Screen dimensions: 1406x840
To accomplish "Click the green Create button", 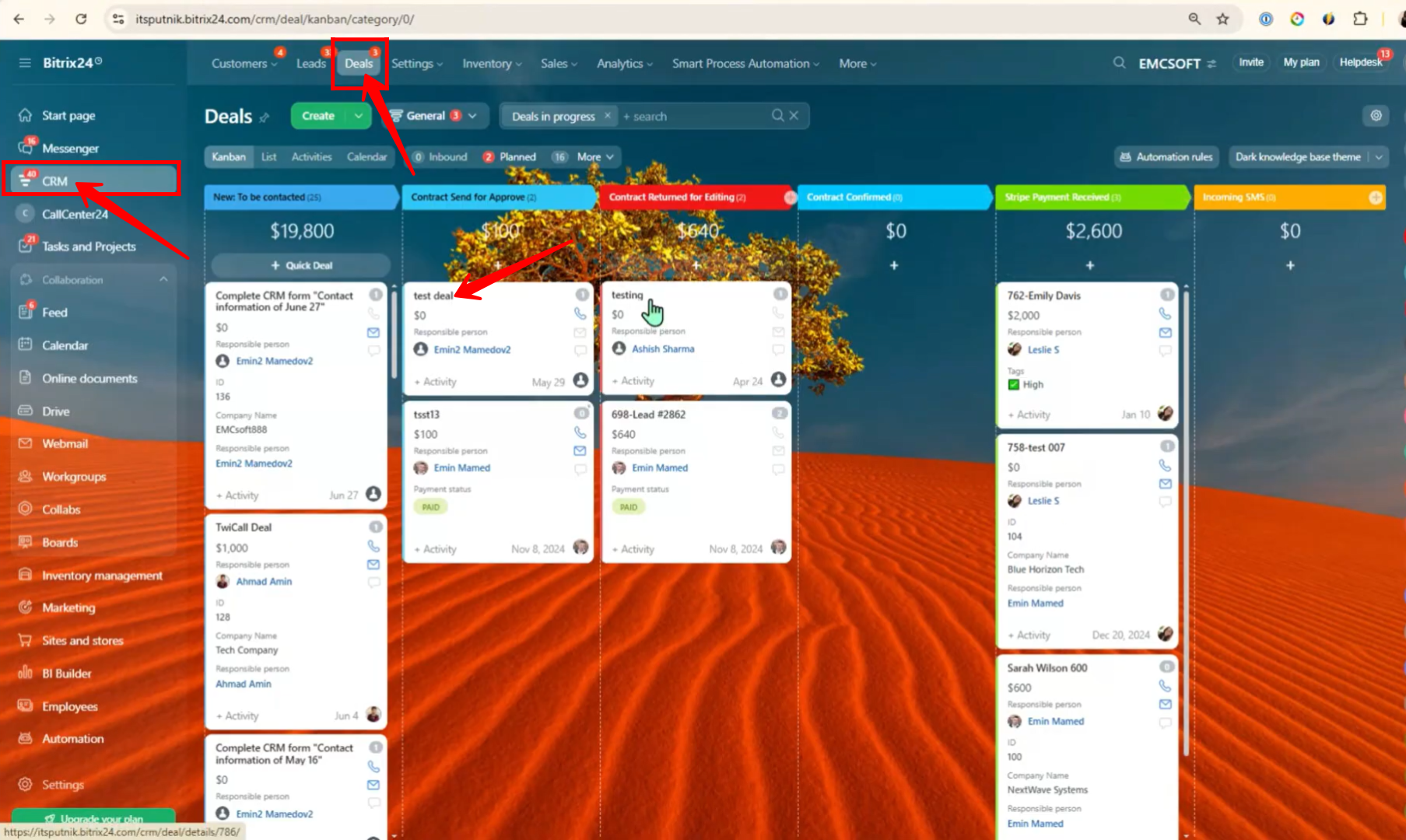I will 318,116.
